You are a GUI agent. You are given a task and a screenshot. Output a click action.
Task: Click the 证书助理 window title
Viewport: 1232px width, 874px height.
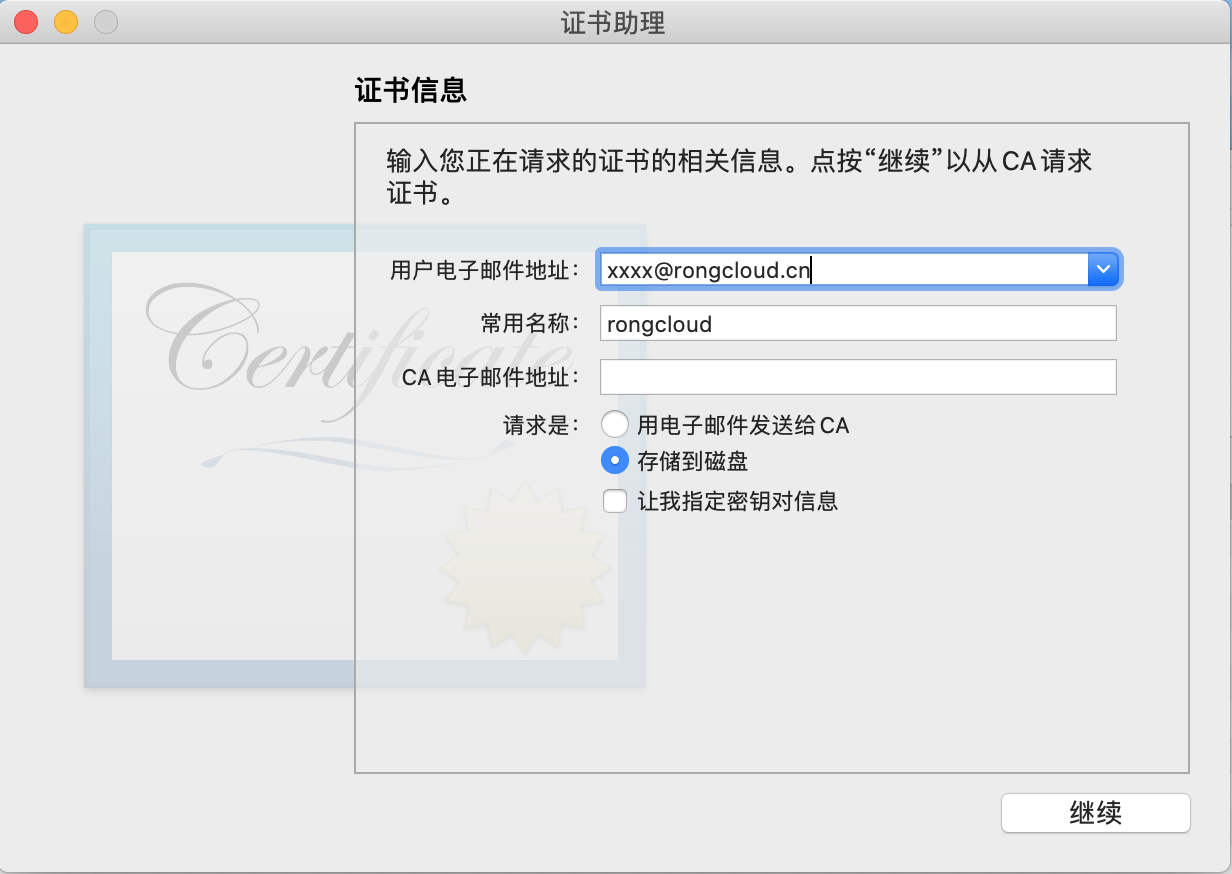coord(613,22)
